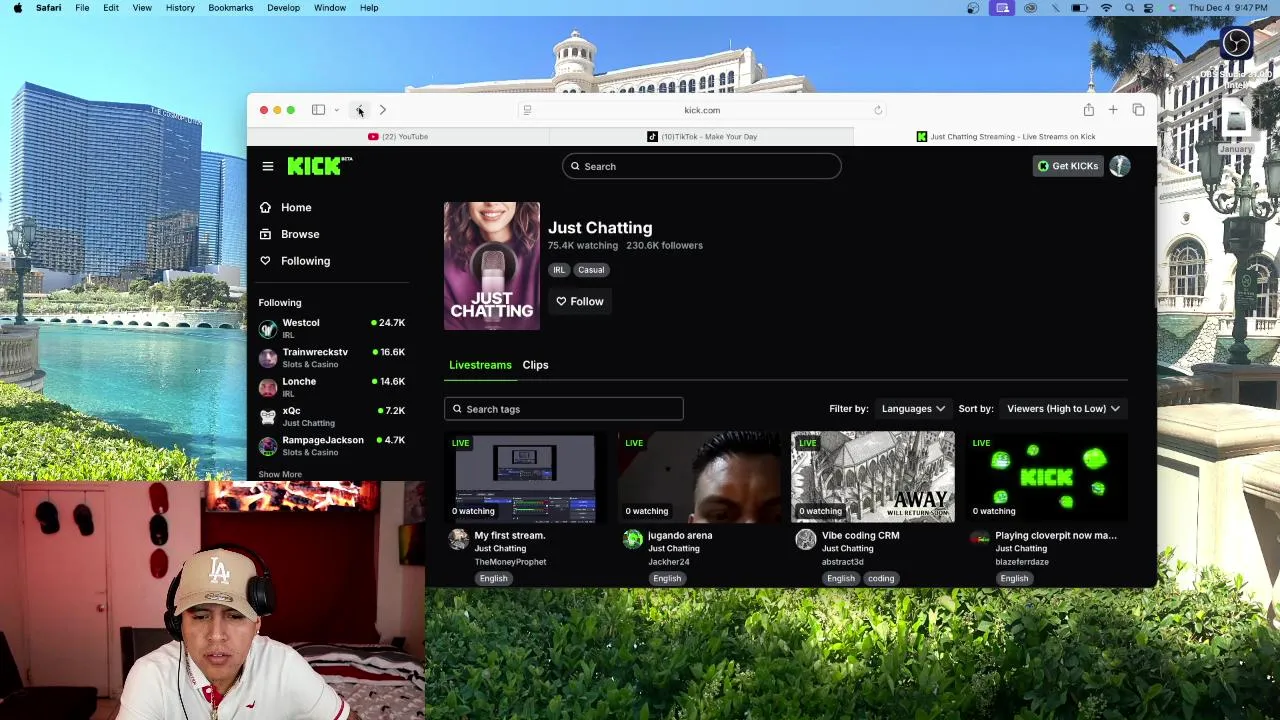The image size is (1280, 720).
Task: Click Safari Share button
Action: 1088,110
